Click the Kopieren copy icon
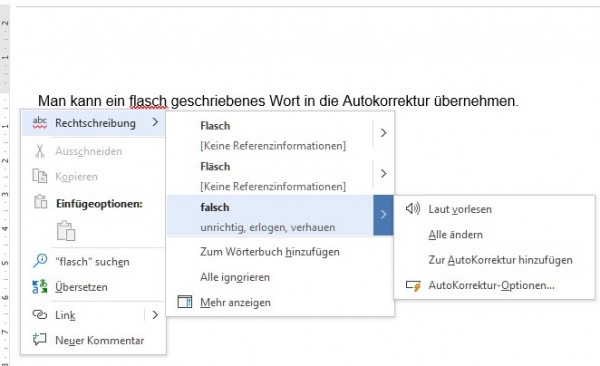This screenshot has height=366, width=600. point(39,176)
